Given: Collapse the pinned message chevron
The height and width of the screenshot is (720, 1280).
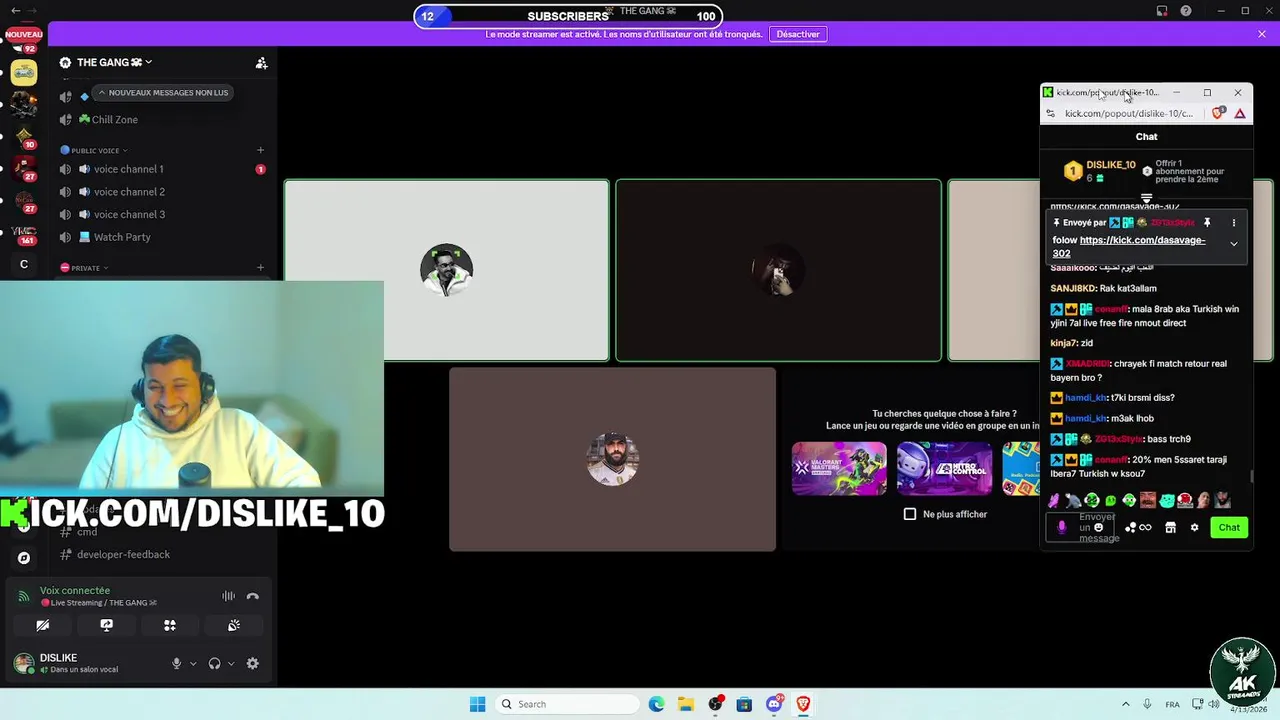Looking at the screenshot, I should [1234, 244].
